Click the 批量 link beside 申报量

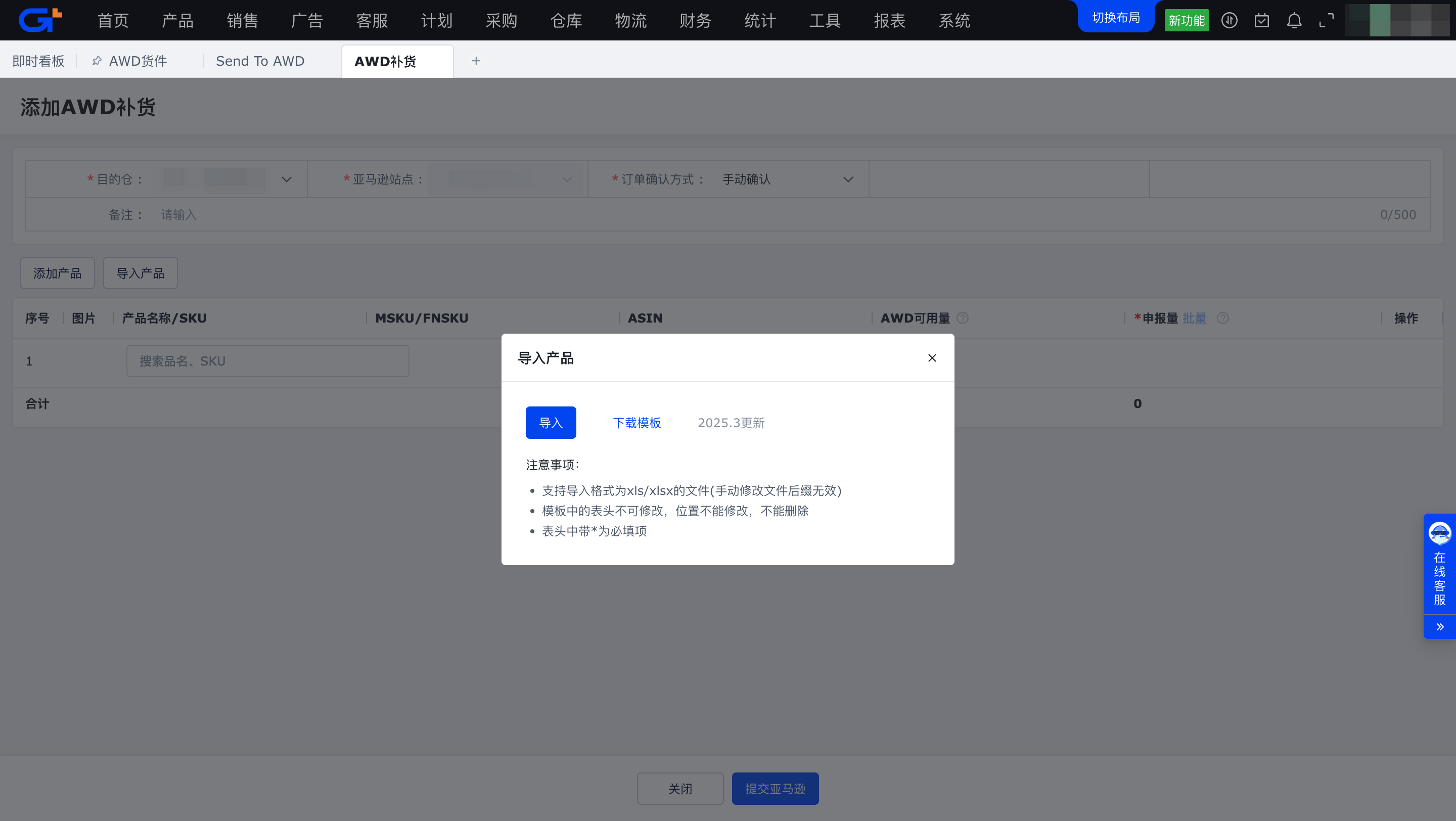pos(1194,318)
